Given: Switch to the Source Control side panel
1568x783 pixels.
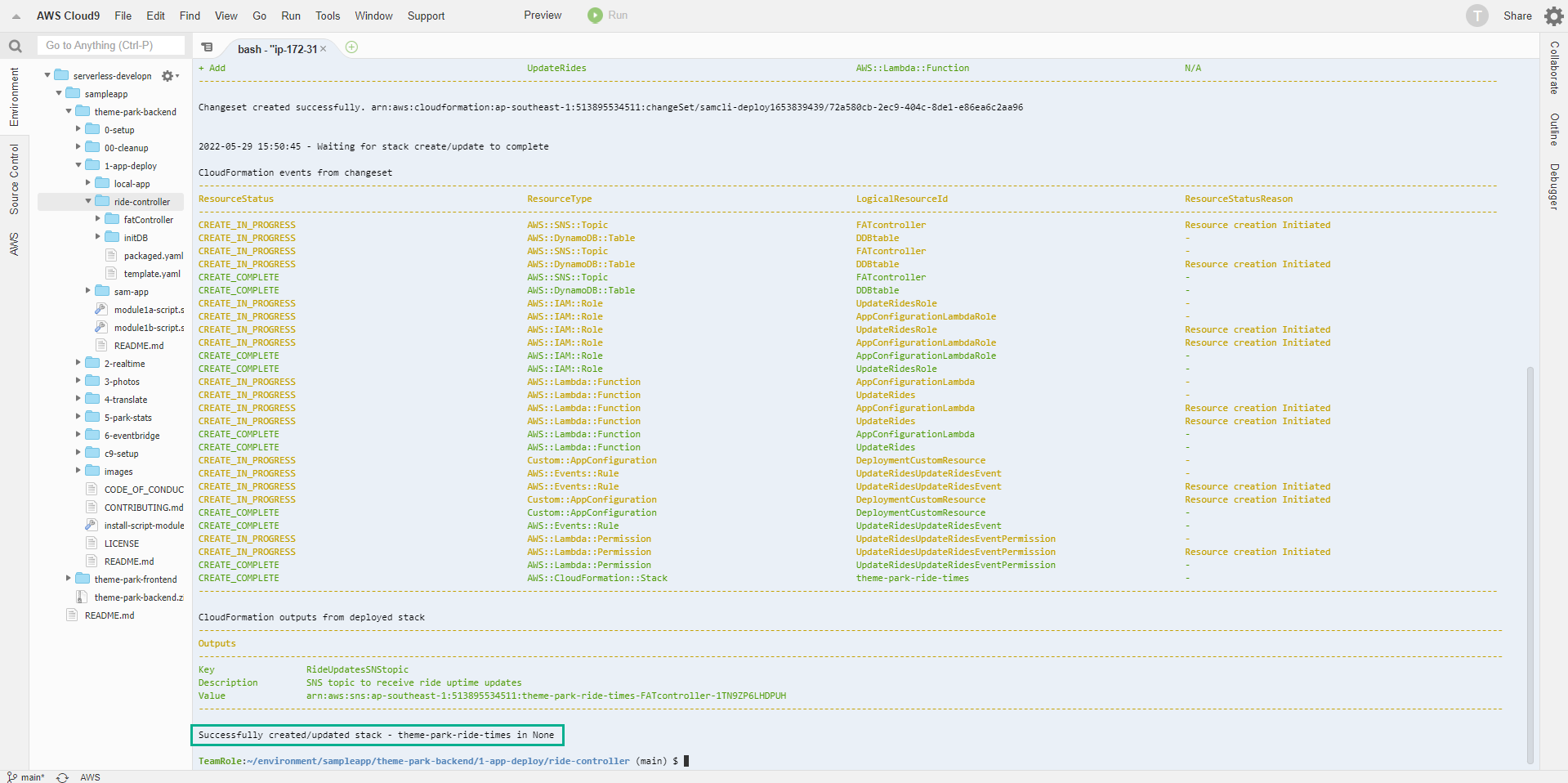Looking at the screenshot, I should 15,179.
